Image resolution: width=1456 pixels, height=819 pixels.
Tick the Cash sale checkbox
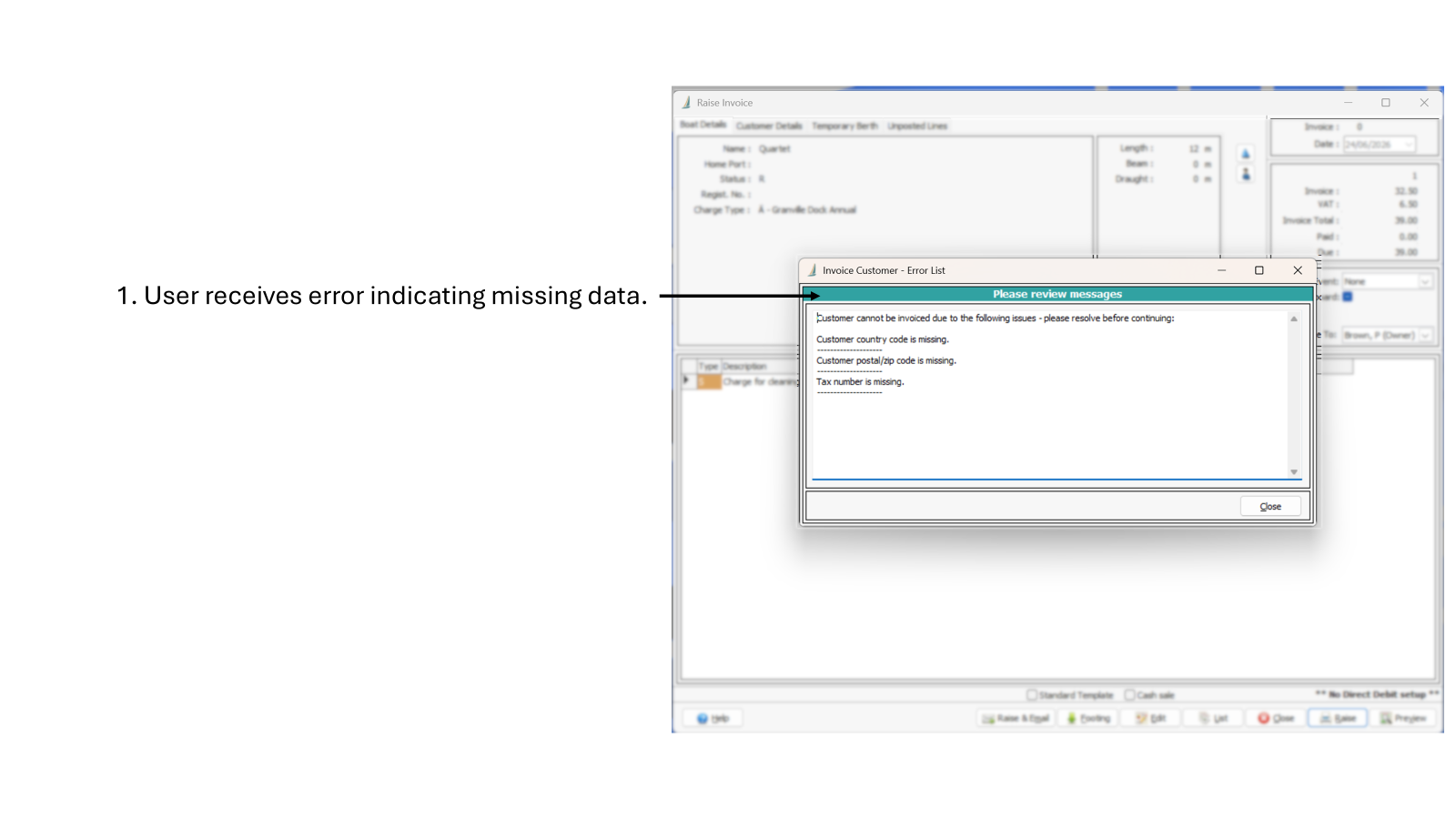coord(1129,694)
